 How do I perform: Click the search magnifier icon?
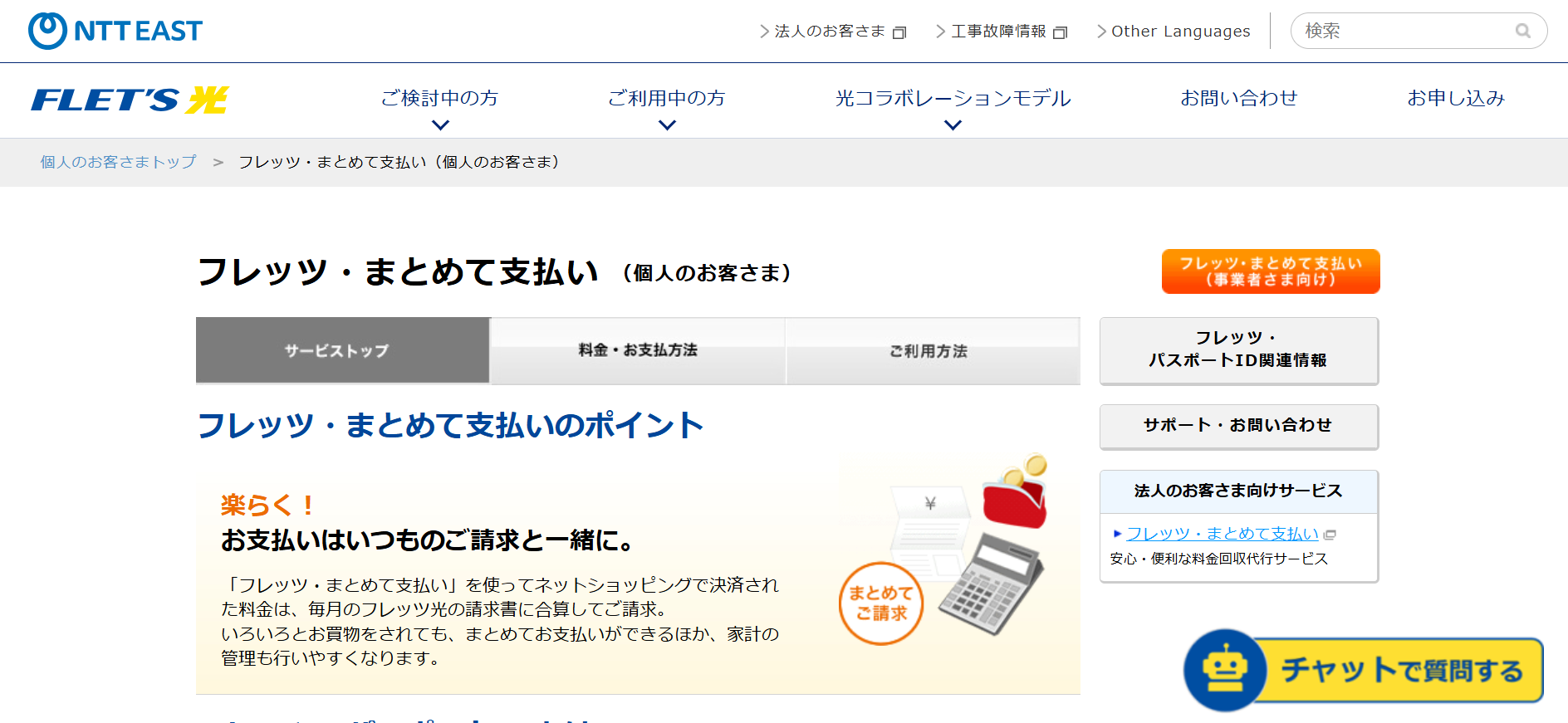click(1522, 31)
